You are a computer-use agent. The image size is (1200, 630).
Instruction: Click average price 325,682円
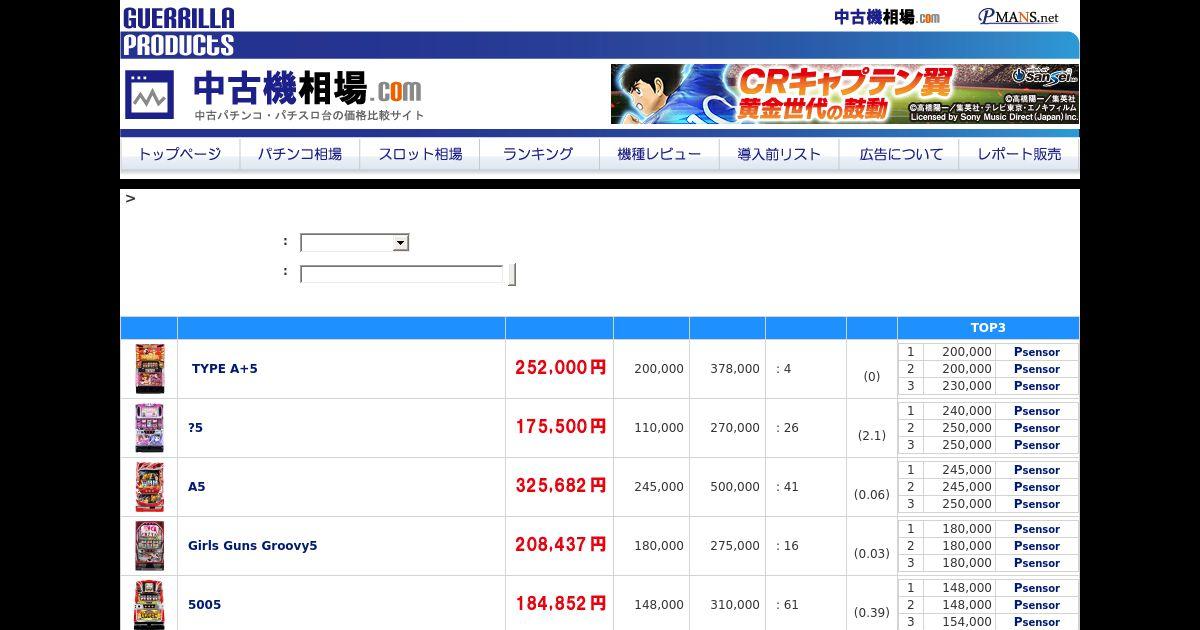(x=561, y=486)
